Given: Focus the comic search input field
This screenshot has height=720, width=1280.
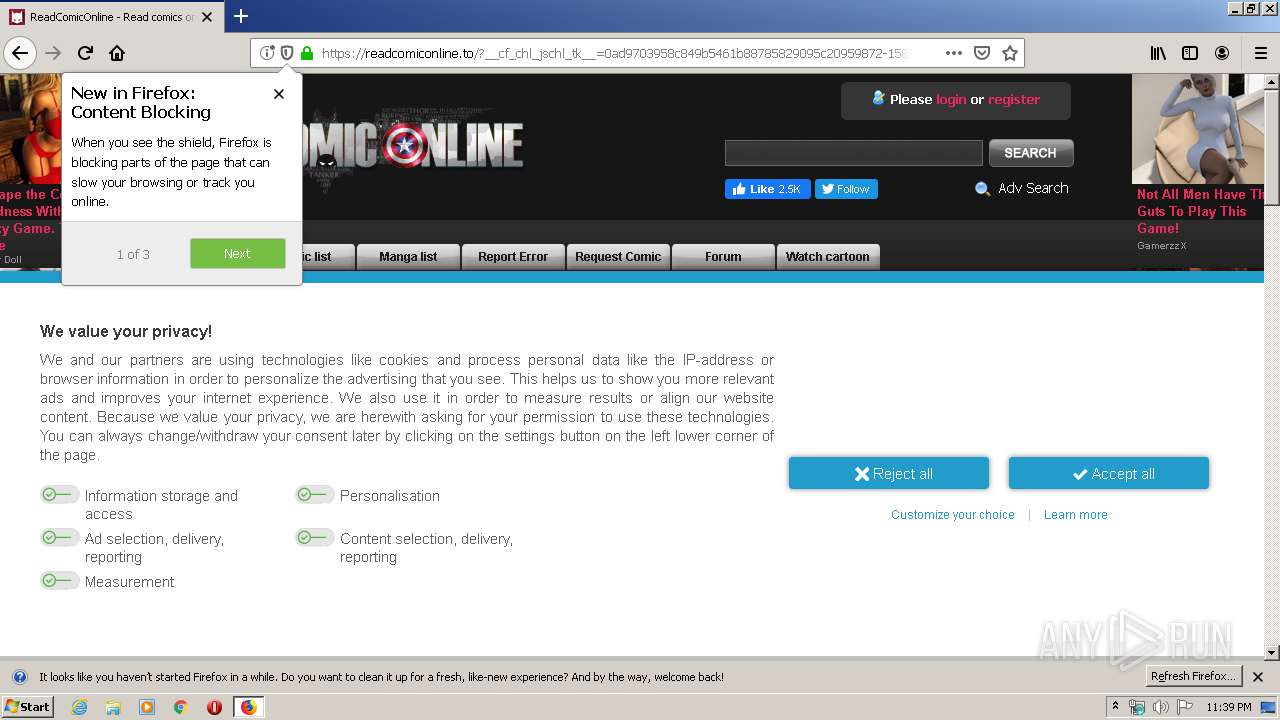Looking at the screenshot, I should tap(854, 153).
